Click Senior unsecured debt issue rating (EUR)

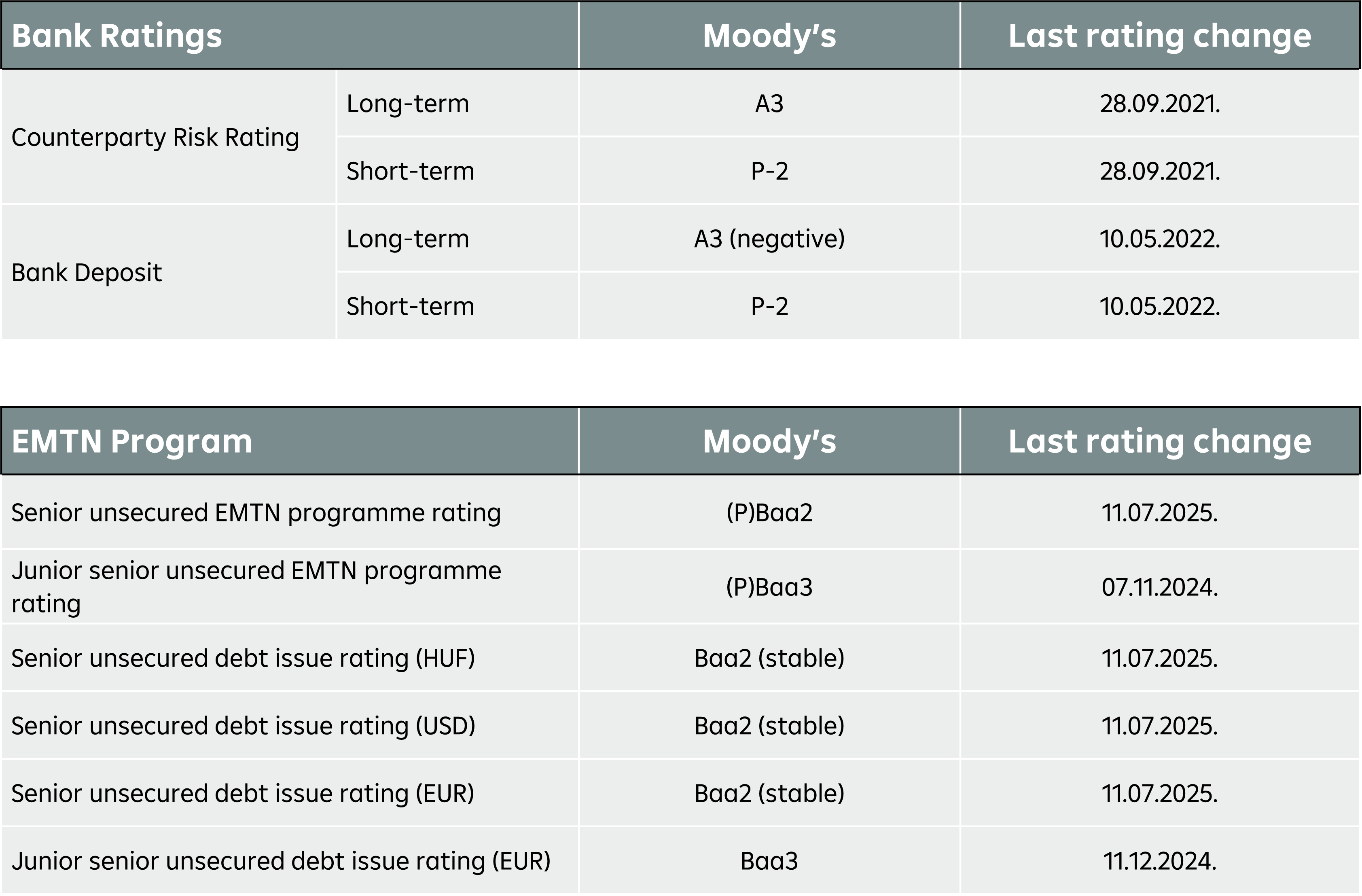point(243,793)
